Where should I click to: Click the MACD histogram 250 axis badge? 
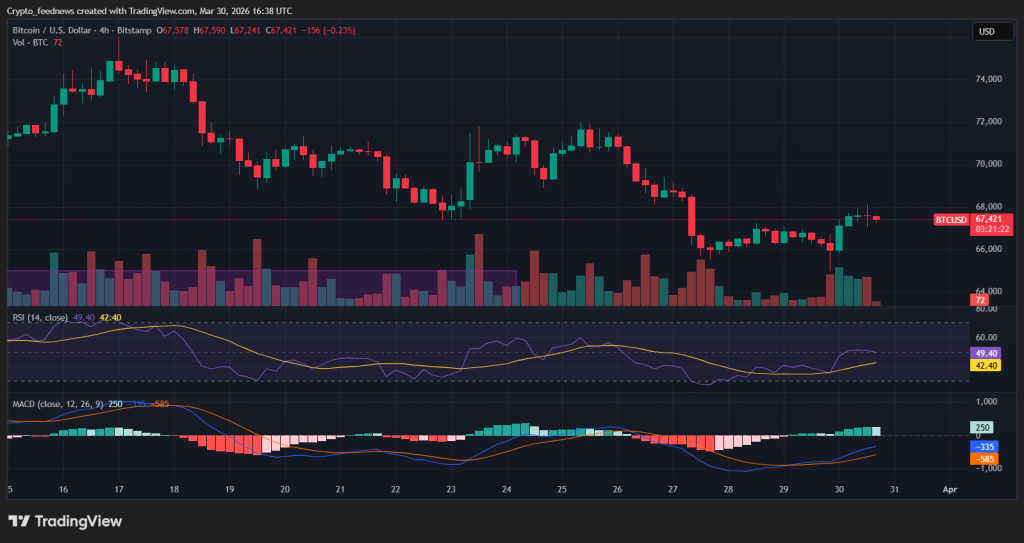click(981, 427)
